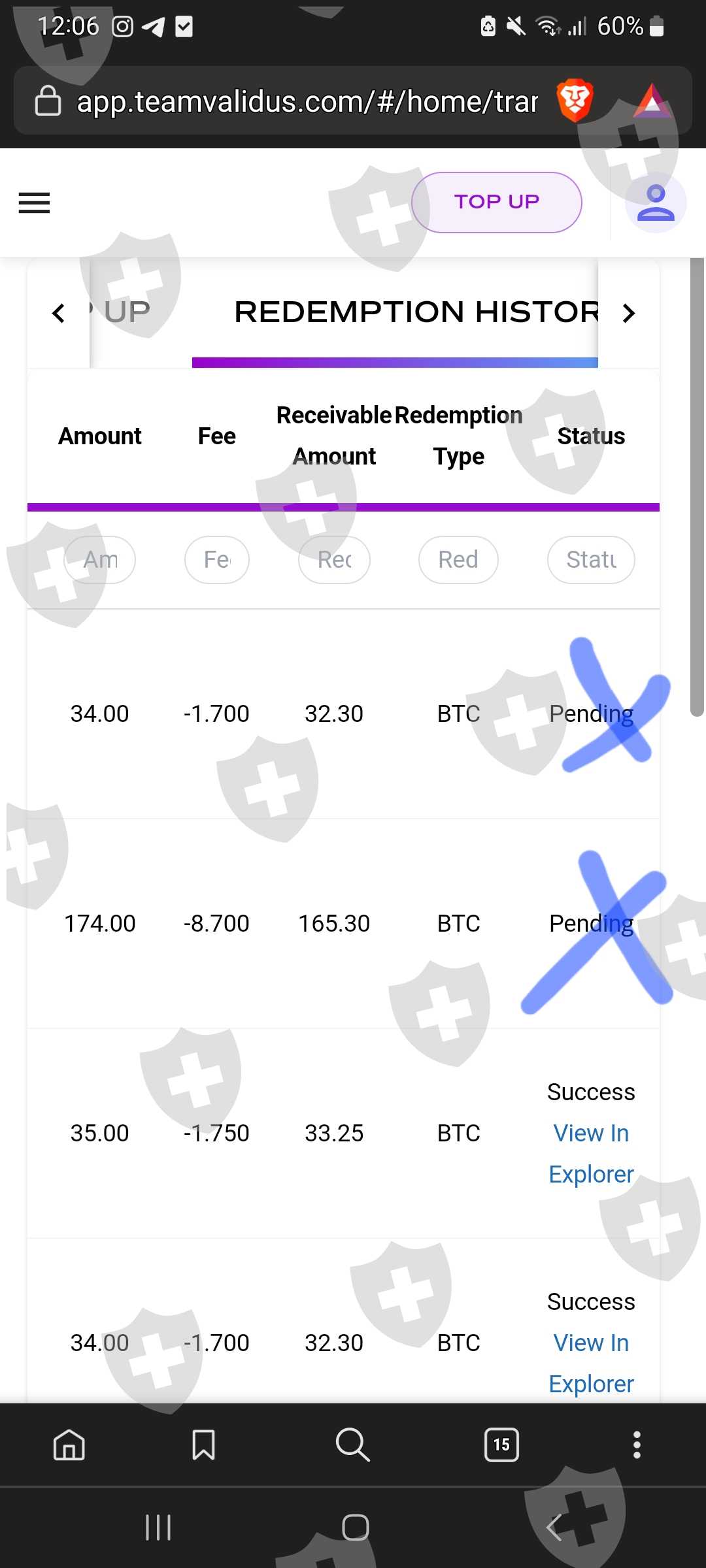The height and width of the screenshot is (1568, 706).
Task: Tap the browser search magnifier icon
Action: click(352, 1444)
